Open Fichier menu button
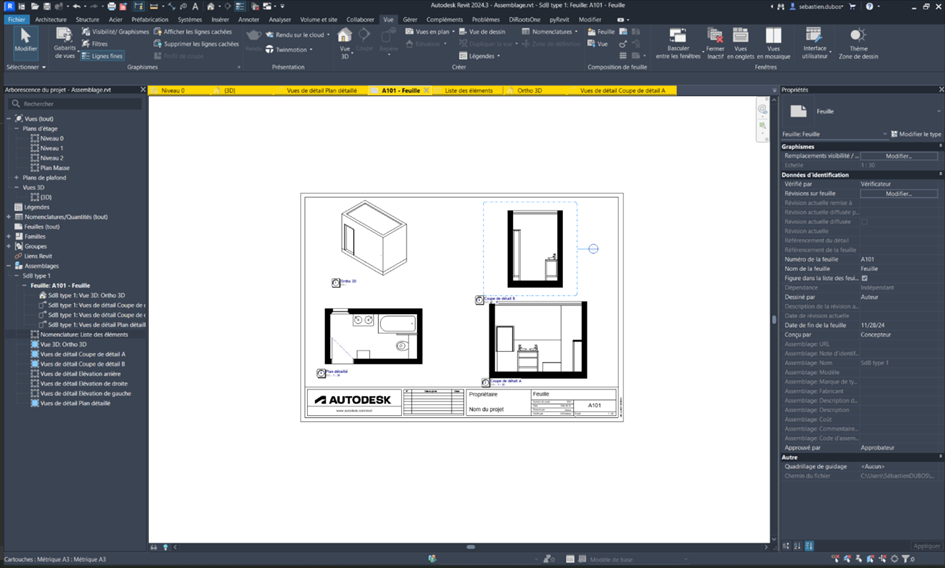This screenshot has height=568, width=945. pos(16,19)
